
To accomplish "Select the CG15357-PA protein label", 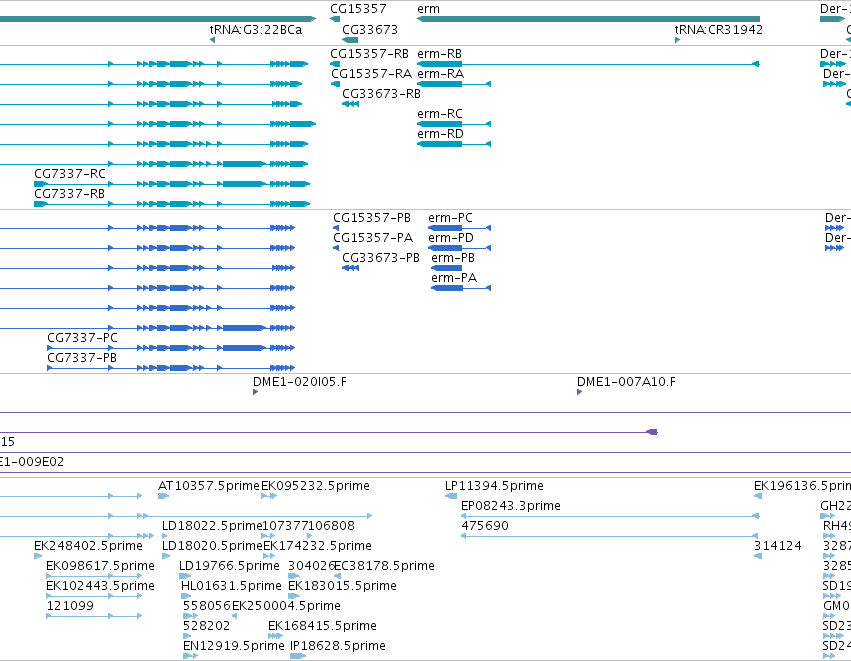I will point(373,238).
